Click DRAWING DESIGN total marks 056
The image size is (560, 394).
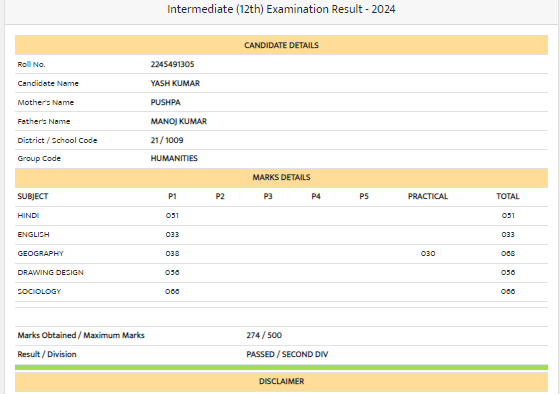point(508,272)
